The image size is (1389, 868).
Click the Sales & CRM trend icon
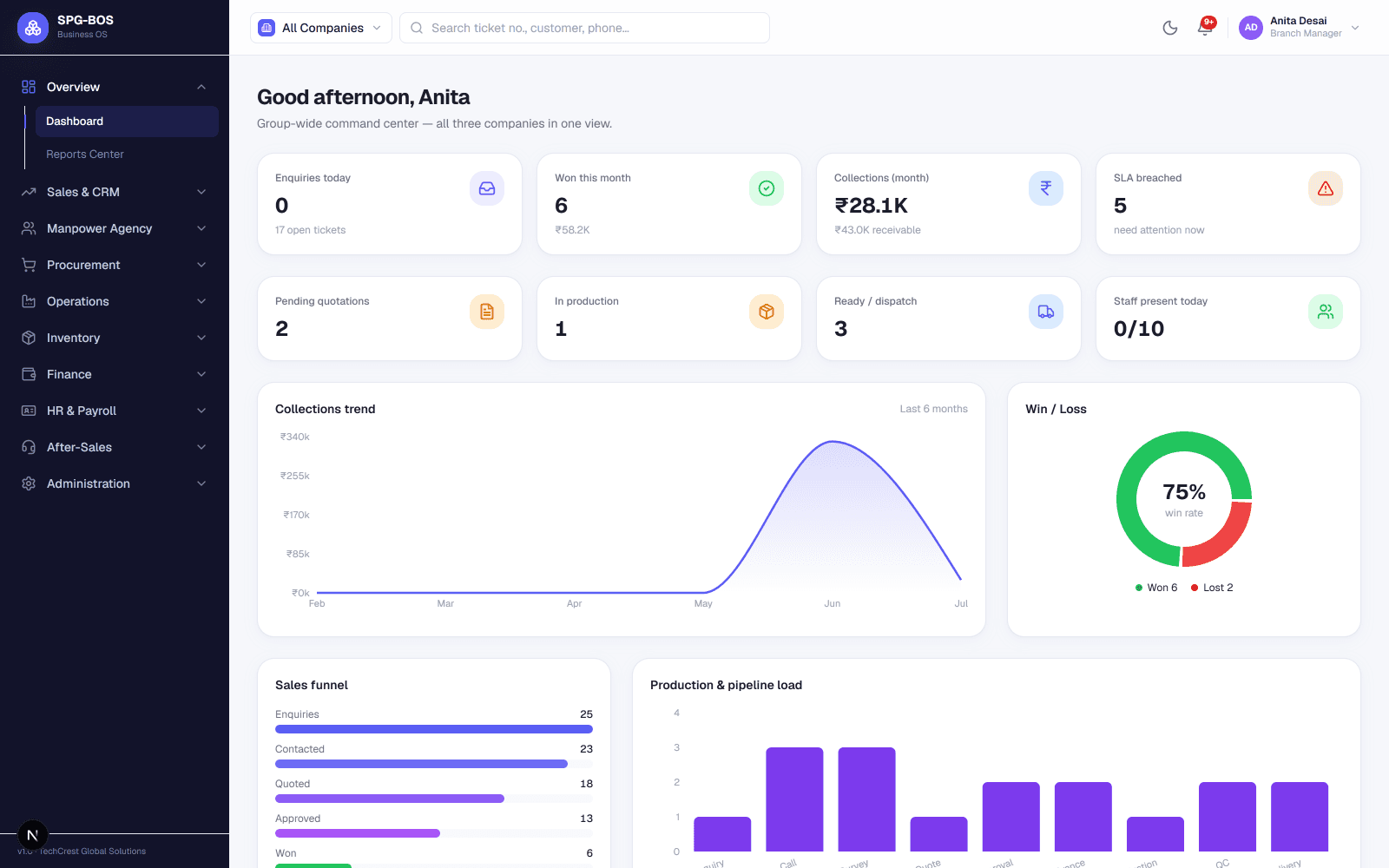(29, 192)
